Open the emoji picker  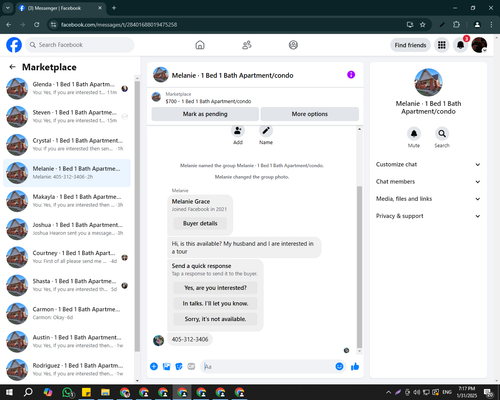[339, 367]
